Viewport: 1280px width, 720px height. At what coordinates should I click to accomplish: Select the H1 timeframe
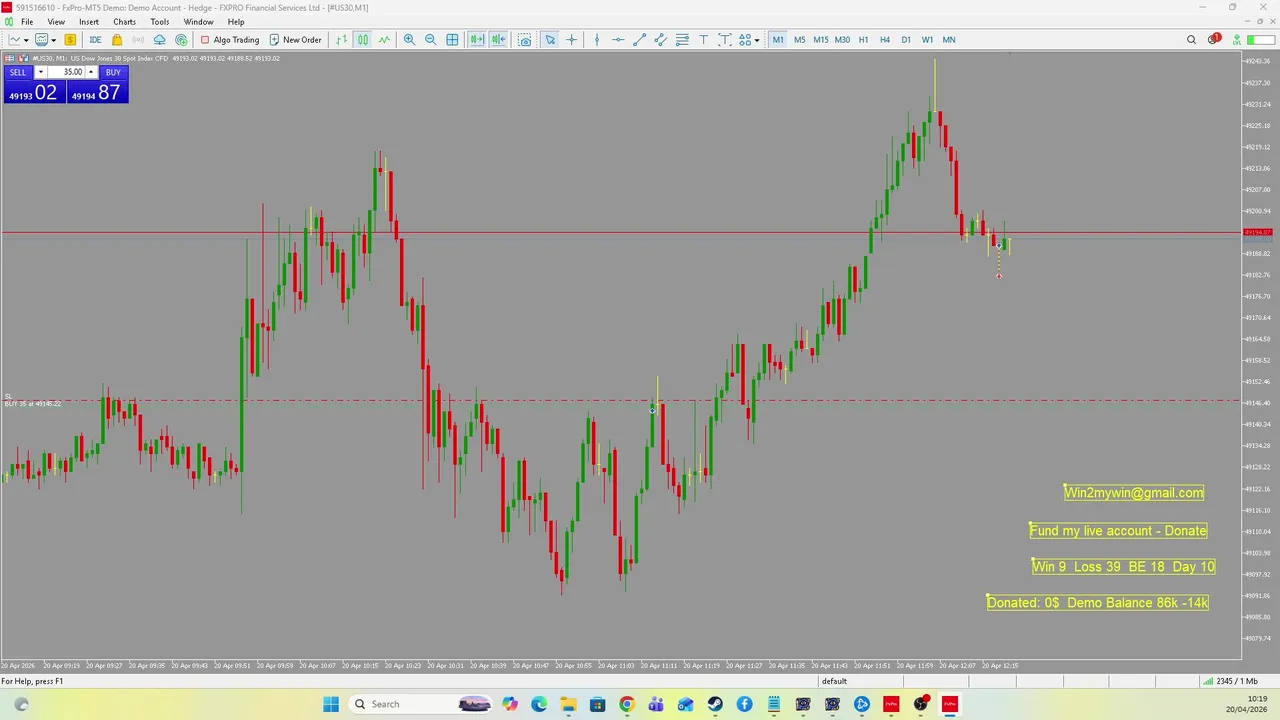[863, 40]
